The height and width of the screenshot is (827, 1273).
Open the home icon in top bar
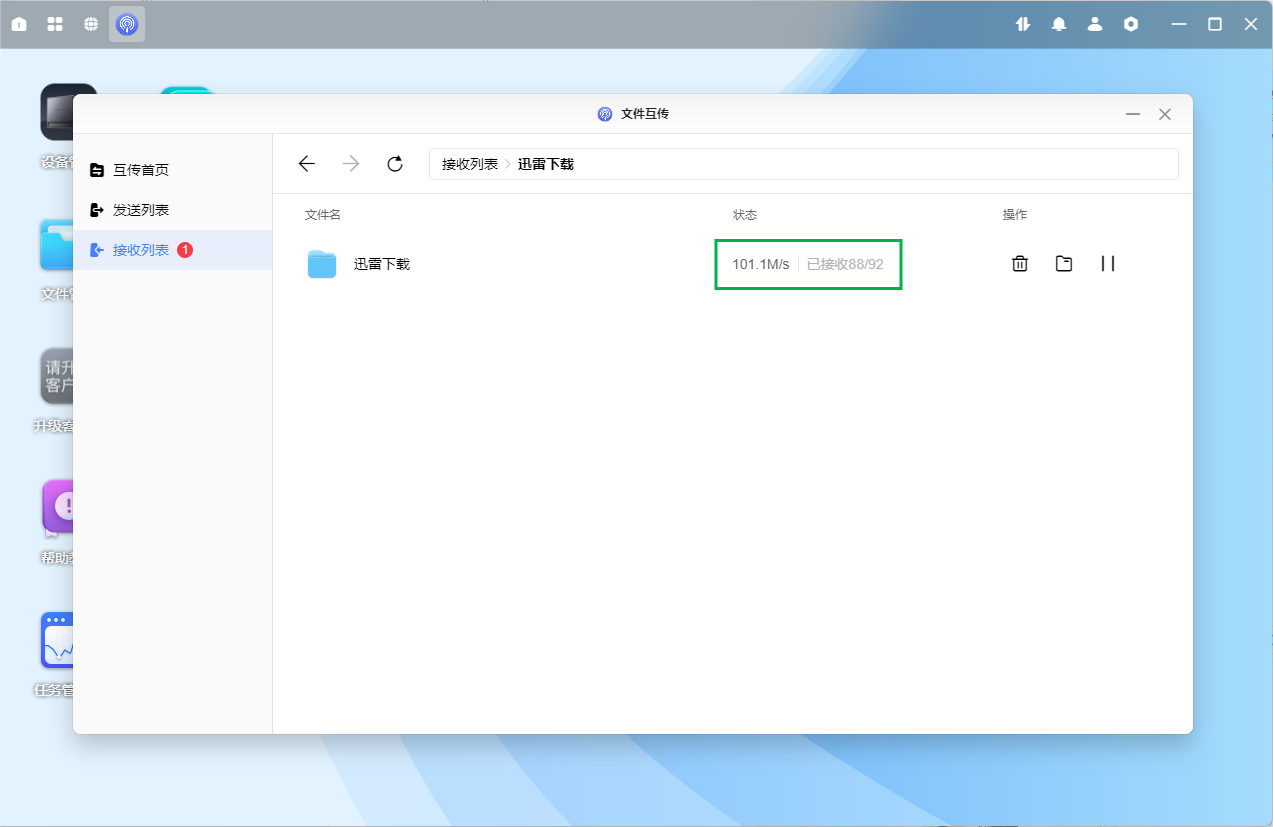click(x=19, y=24)
